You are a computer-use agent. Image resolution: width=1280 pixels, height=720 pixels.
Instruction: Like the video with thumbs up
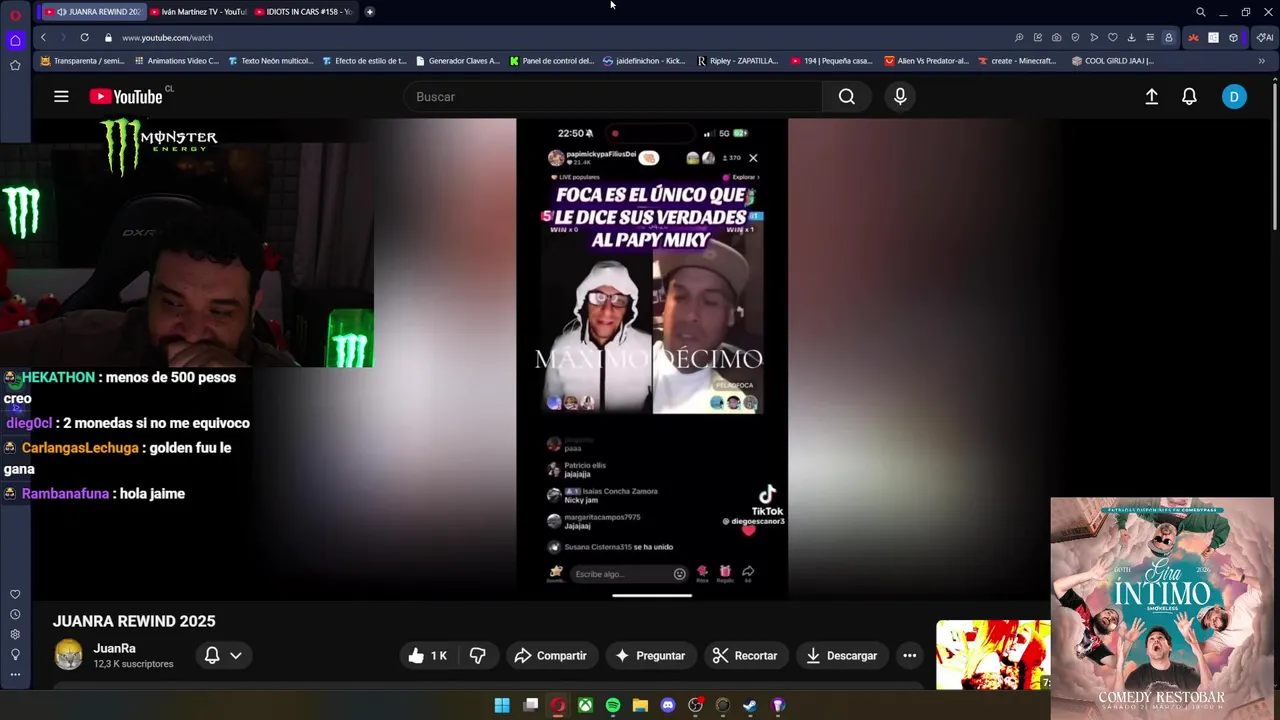click(x=427, y=656)
